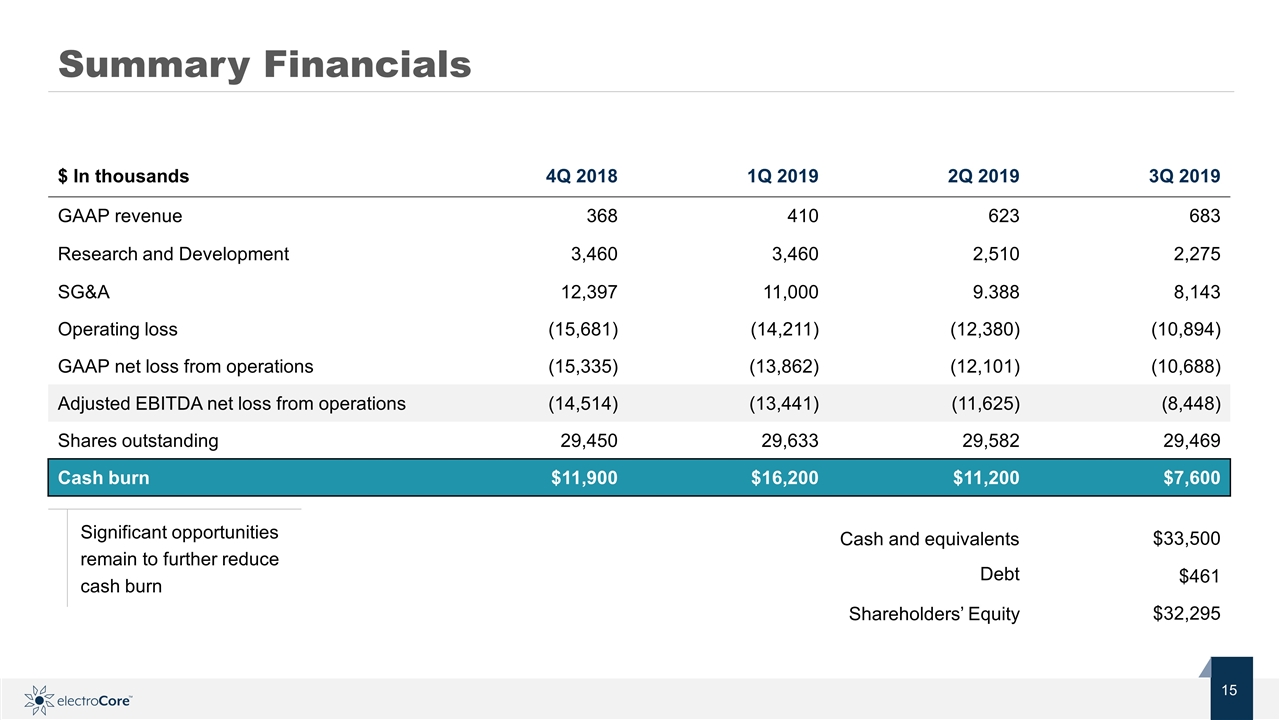Click the '$ In thousands' header
Image resolution: width=1280 pixels, height=720 pixels.
coord(123,176)
